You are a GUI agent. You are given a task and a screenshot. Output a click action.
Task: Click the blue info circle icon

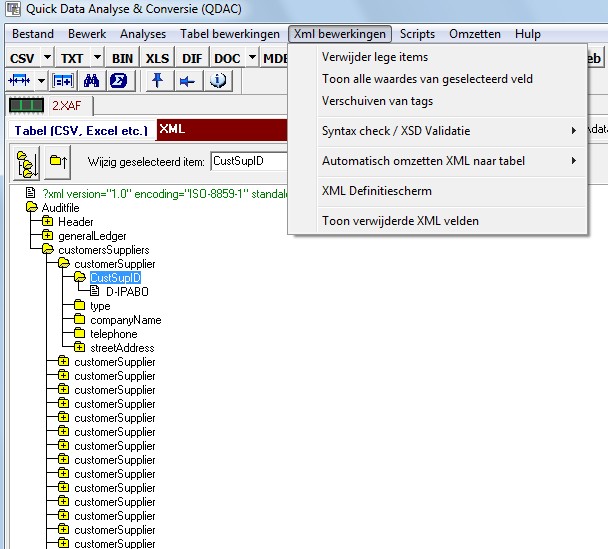click(x=219, y=80)
